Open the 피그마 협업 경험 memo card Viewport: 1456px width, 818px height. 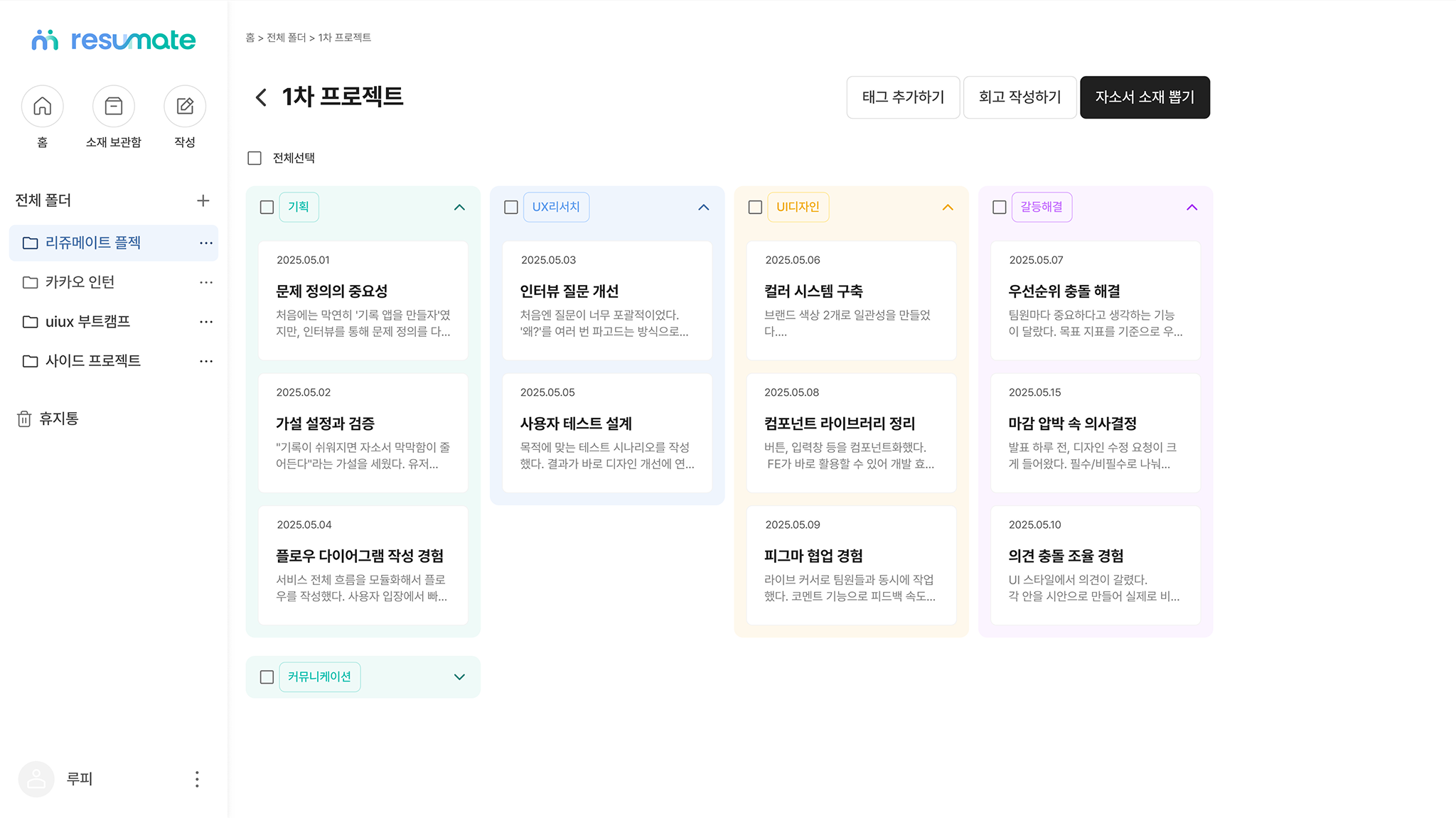click(851, 566)
